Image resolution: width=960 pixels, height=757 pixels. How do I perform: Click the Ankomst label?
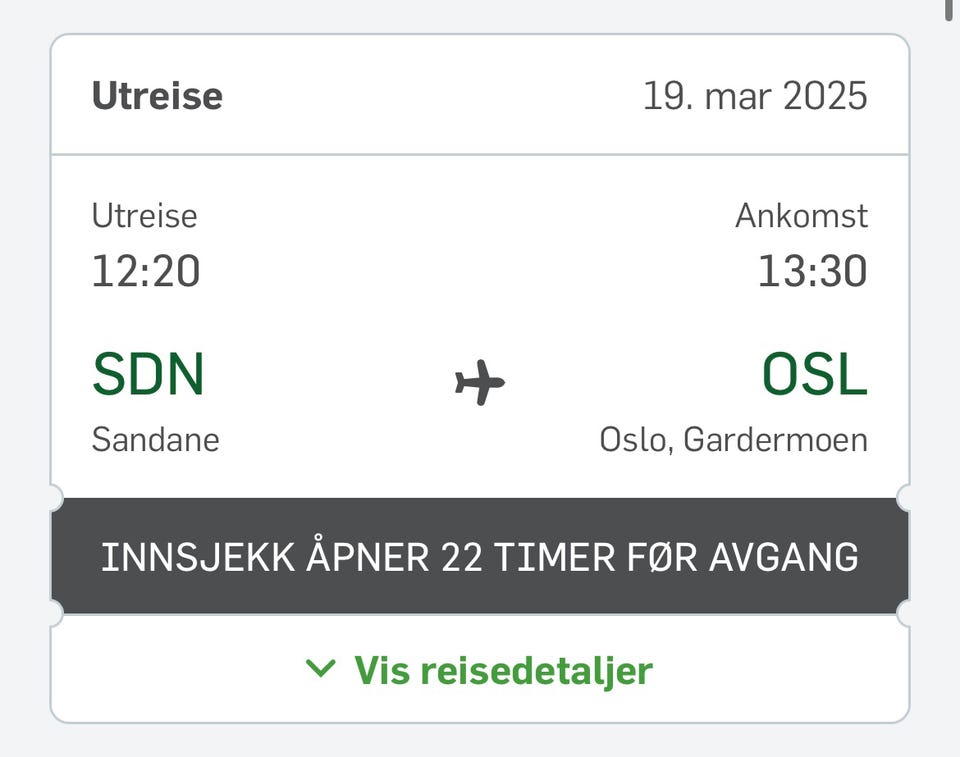[801, 215]
